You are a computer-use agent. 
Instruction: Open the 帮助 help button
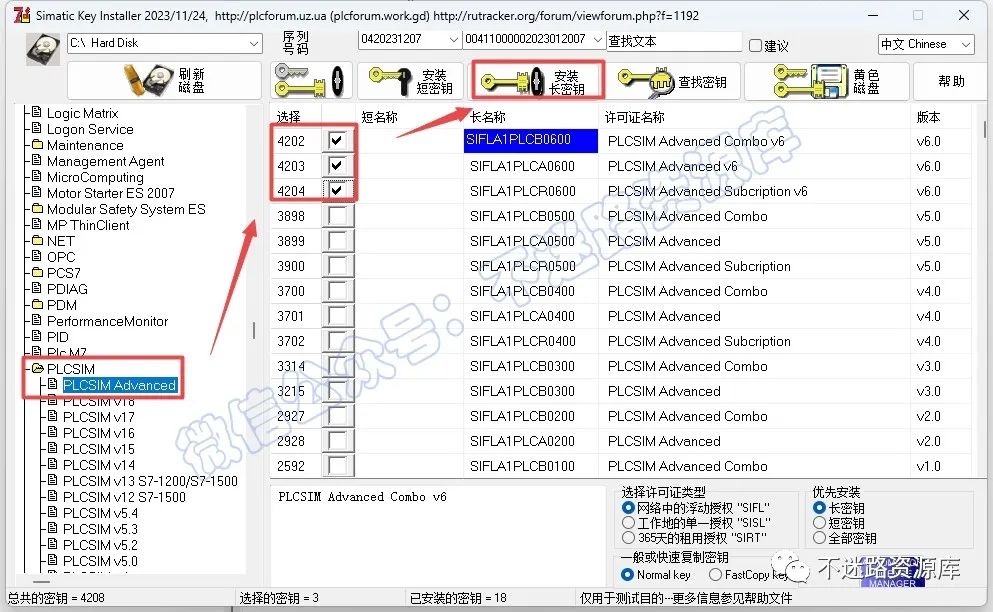(x=951, y=80)
